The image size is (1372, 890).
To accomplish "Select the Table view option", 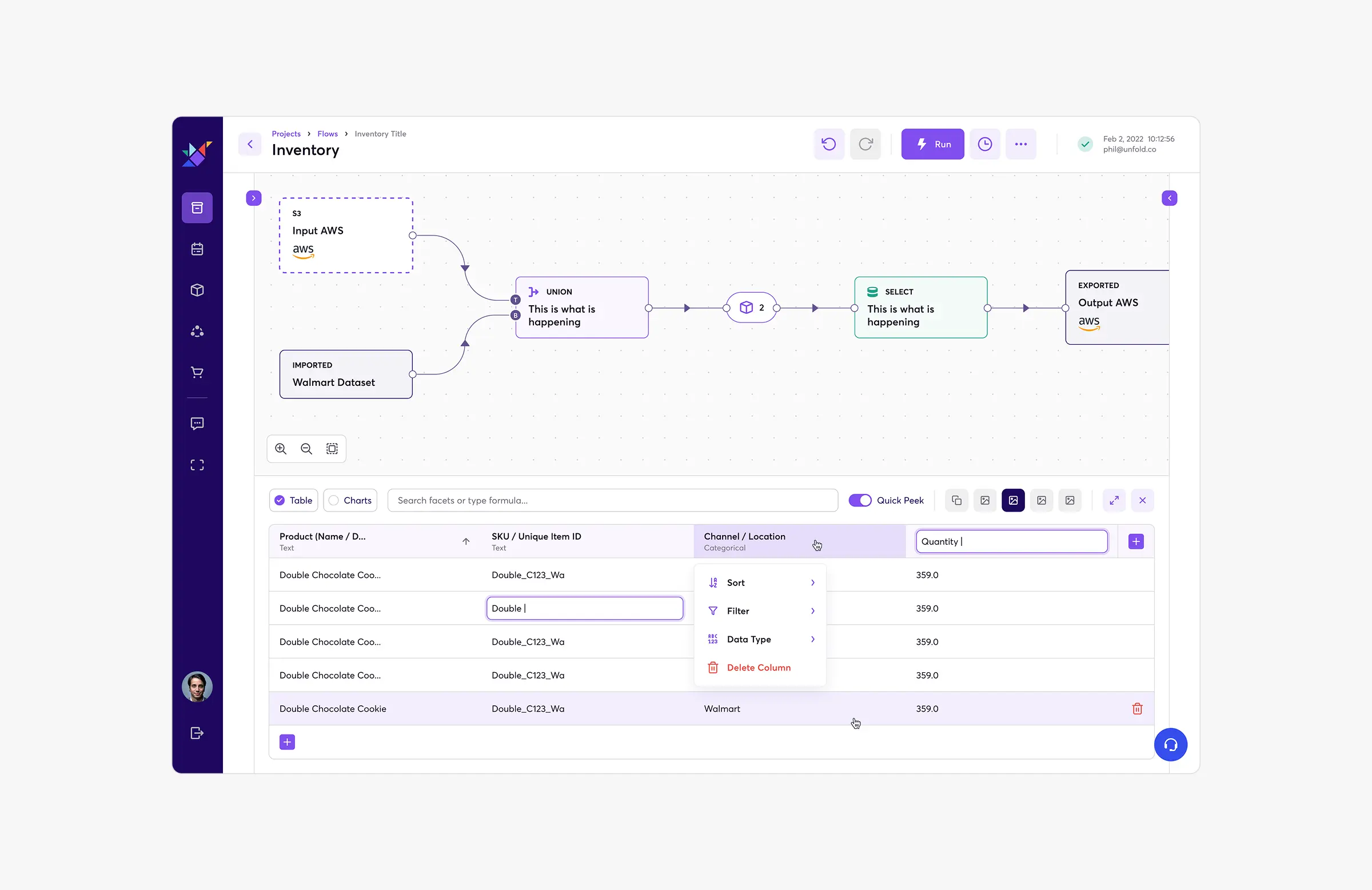I will click(294, 500).
